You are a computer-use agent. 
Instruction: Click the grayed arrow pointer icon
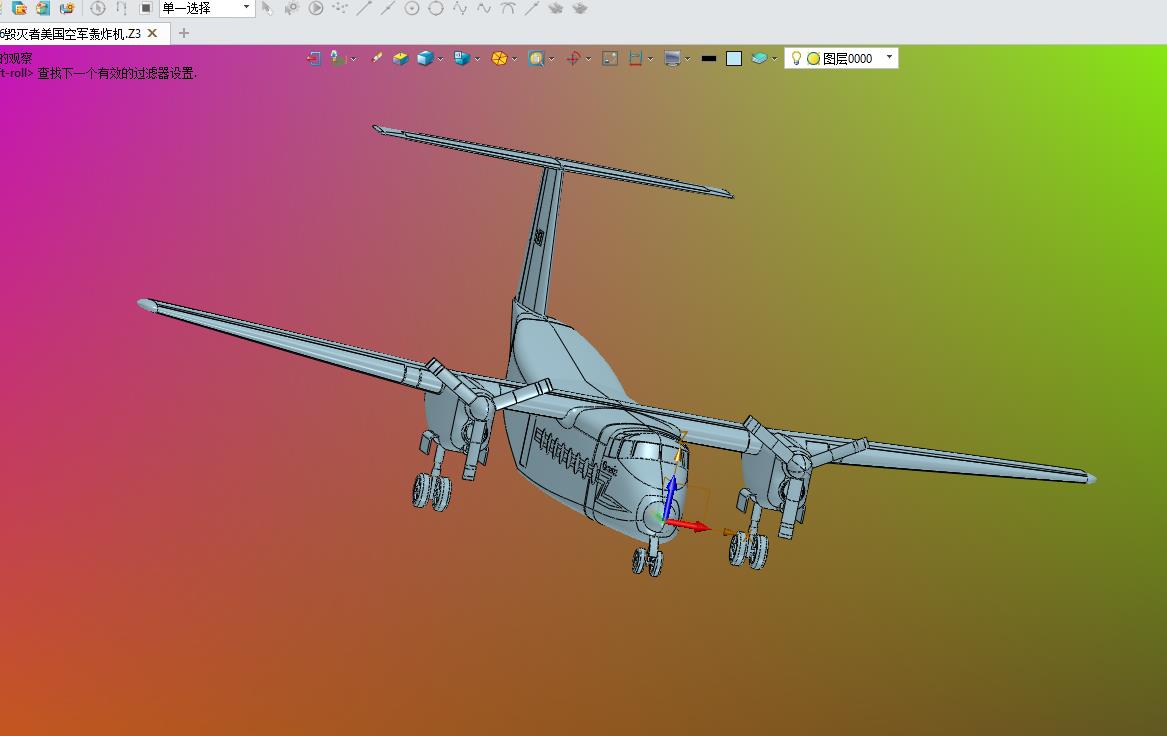tap(267, 8)
